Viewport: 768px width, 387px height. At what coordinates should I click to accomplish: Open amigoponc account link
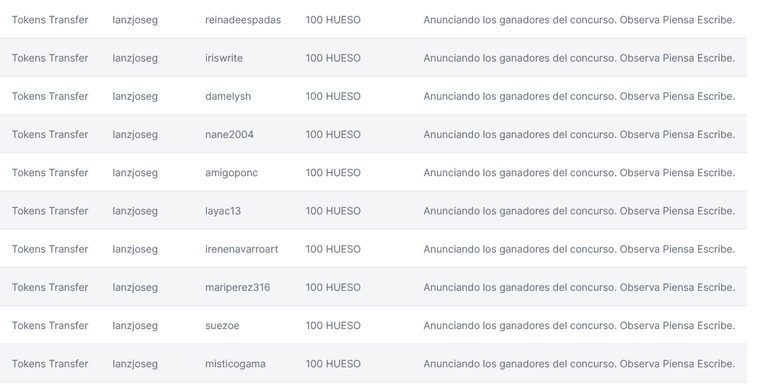click(231, 173)
